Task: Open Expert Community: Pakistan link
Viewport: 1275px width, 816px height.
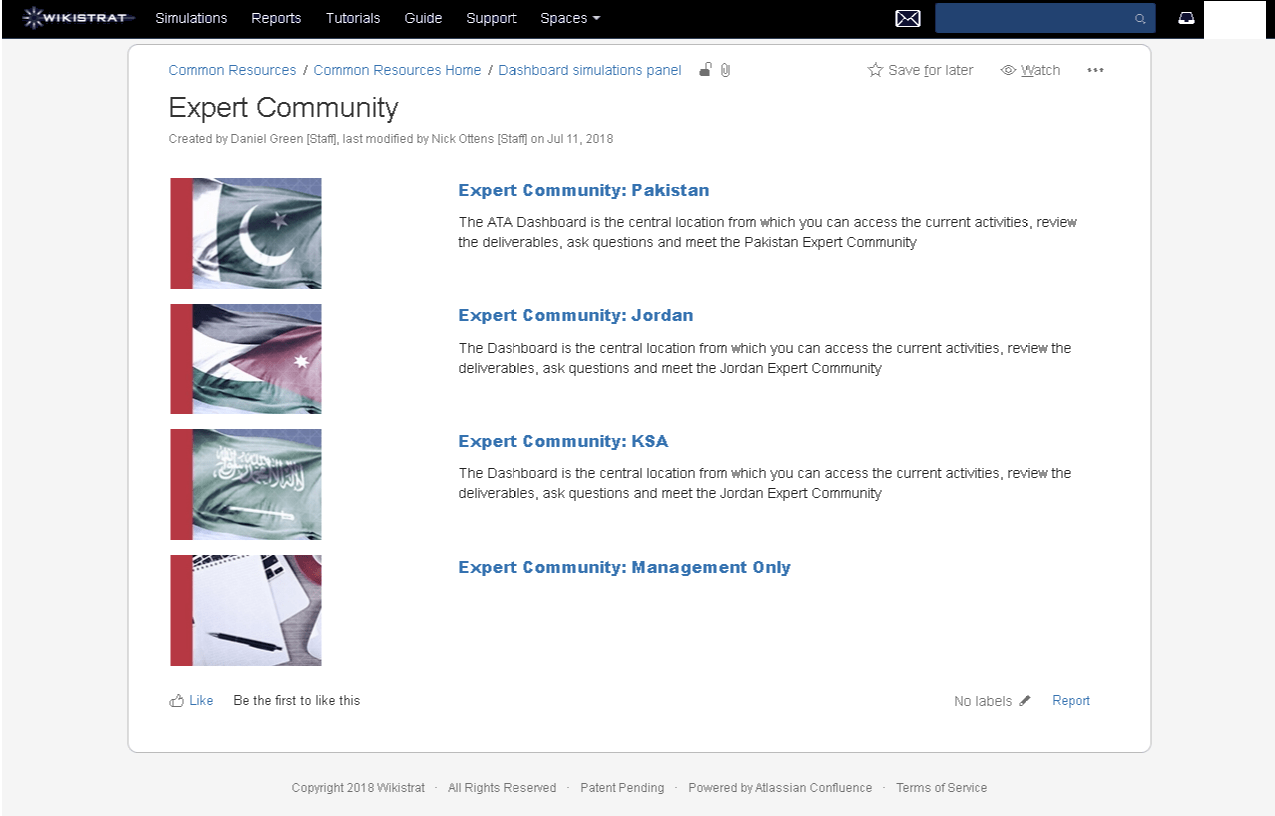Action: pos(584,190)
